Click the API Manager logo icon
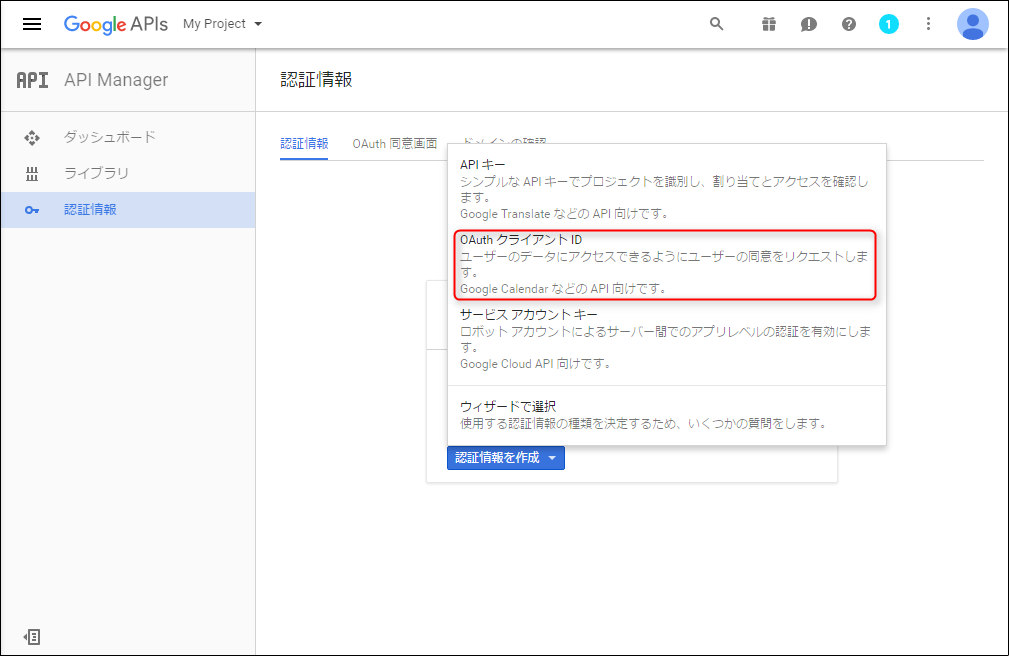This screenshot has width=1009, height=656. tap(32, 80)
